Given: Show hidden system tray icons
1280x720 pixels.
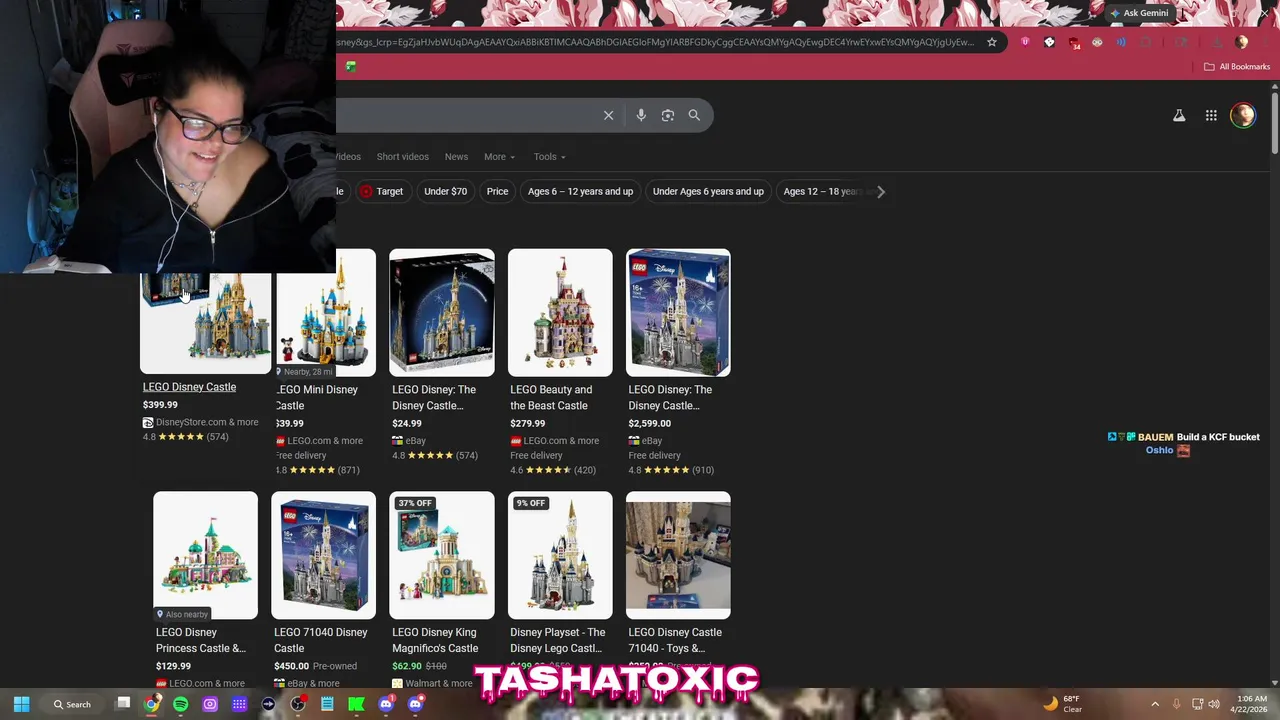Looking at the screenshot, I should [x=1155, y=704].
